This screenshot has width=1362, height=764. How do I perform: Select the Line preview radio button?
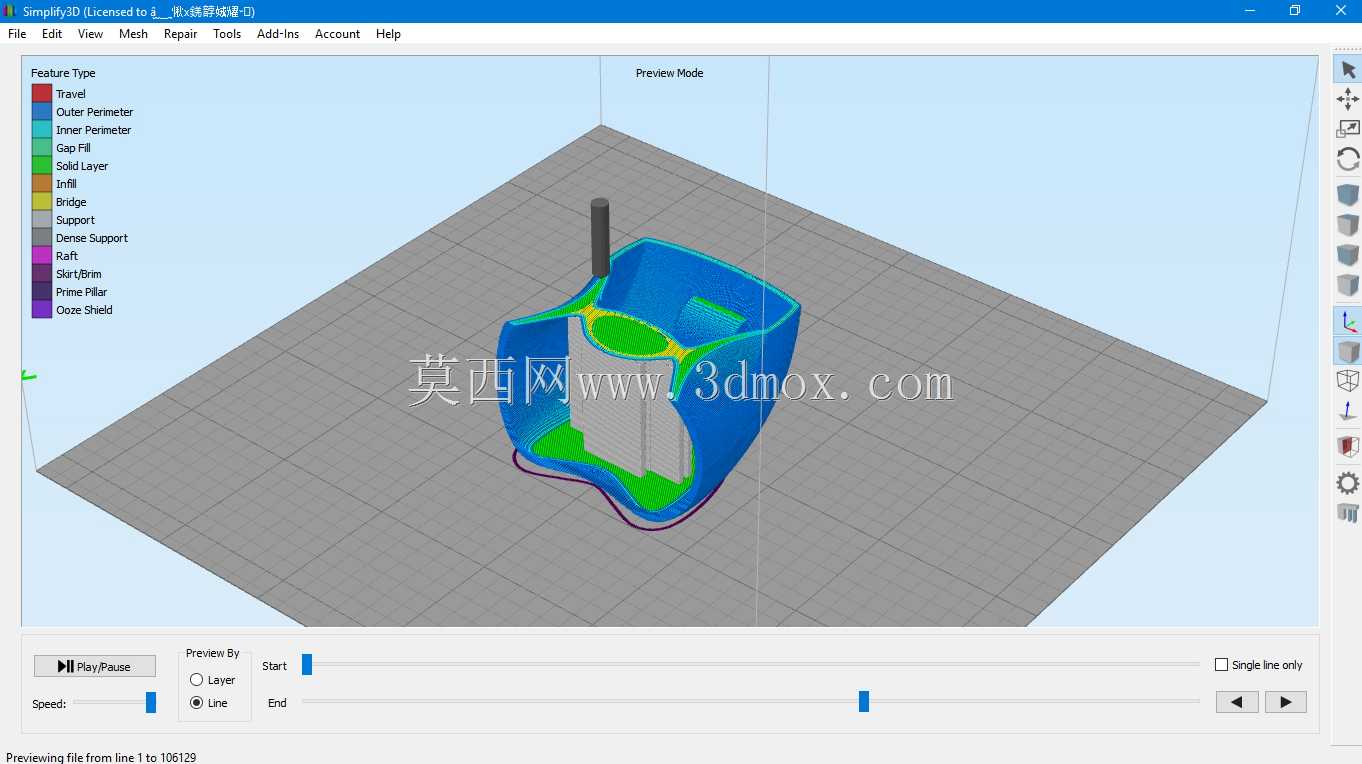[x=196, y=703]
